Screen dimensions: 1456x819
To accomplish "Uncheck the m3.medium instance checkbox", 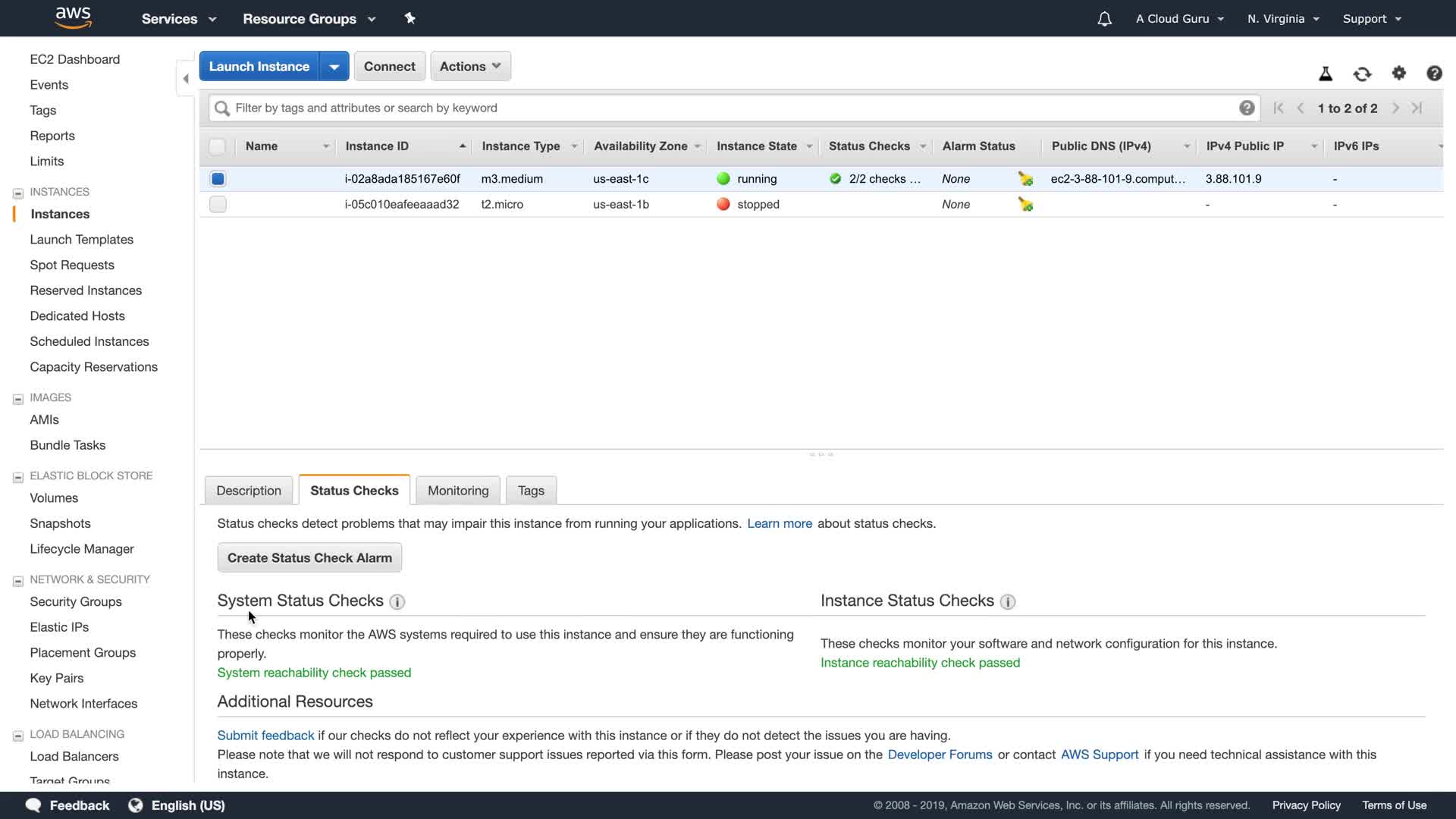I will tap(218, 179).
